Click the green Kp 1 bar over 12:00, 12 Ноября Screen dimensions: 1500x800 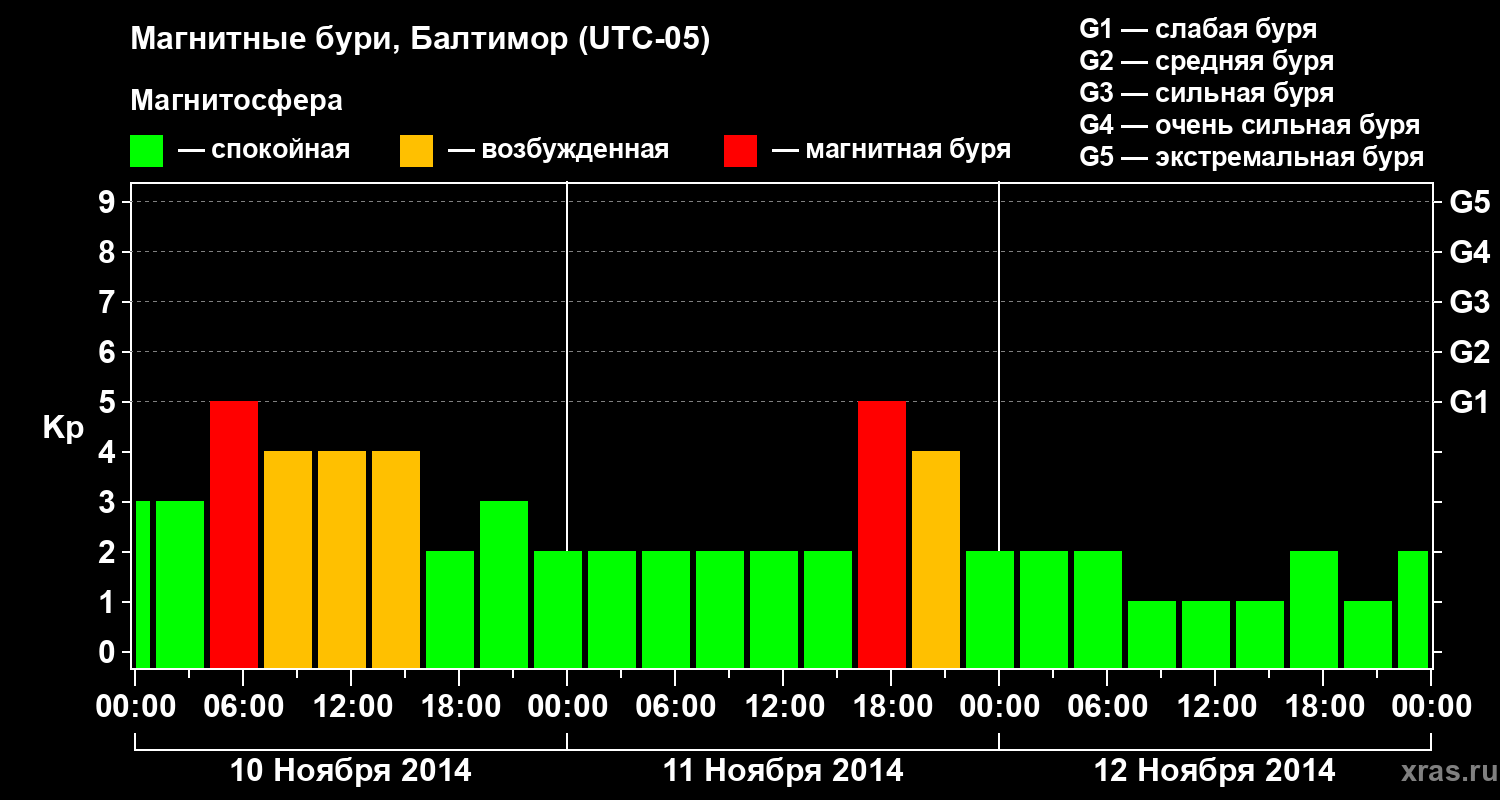tap(1206, 634)
